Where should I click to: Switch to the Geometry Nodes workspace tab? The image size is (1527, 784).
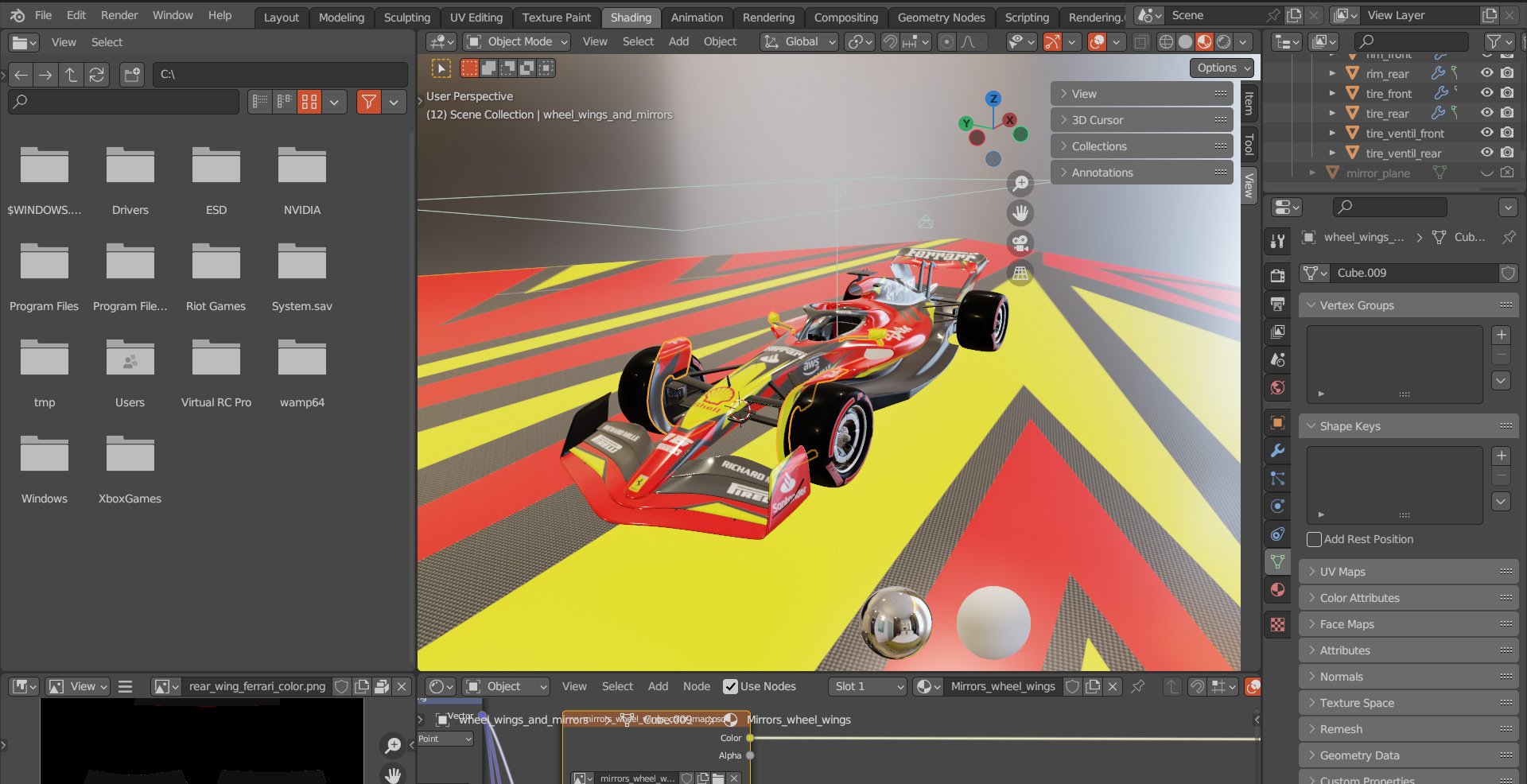coord(941,17)
